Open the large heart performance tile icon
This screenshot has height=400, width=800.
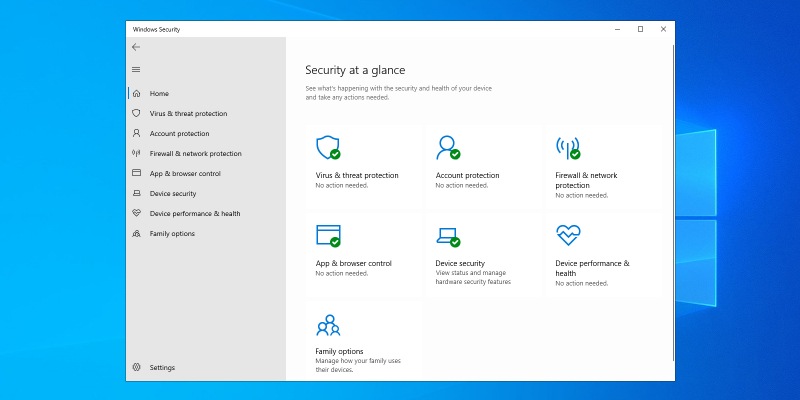pos(568,235)
